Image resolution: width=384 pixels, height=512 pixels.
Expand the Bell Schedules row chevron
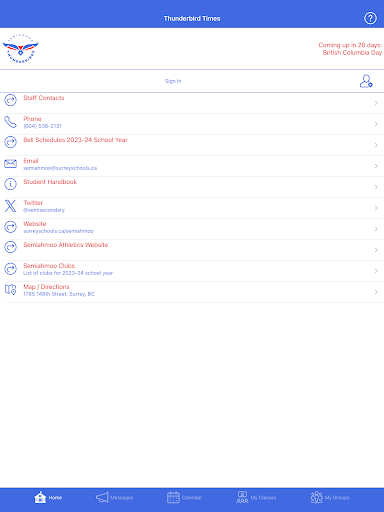coord(376,145)
